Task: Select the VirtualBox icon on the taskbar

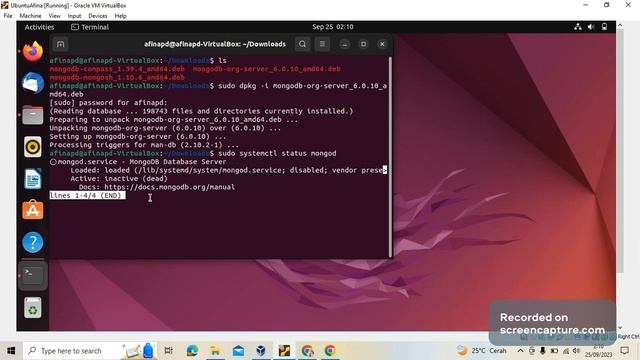Action: 261,351
